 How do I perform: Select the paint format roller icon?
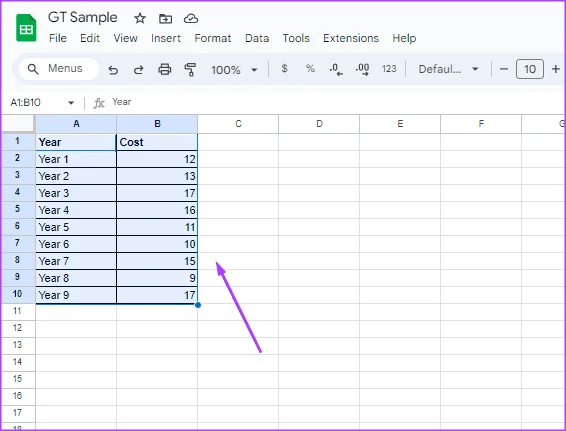tap(190, 69)
